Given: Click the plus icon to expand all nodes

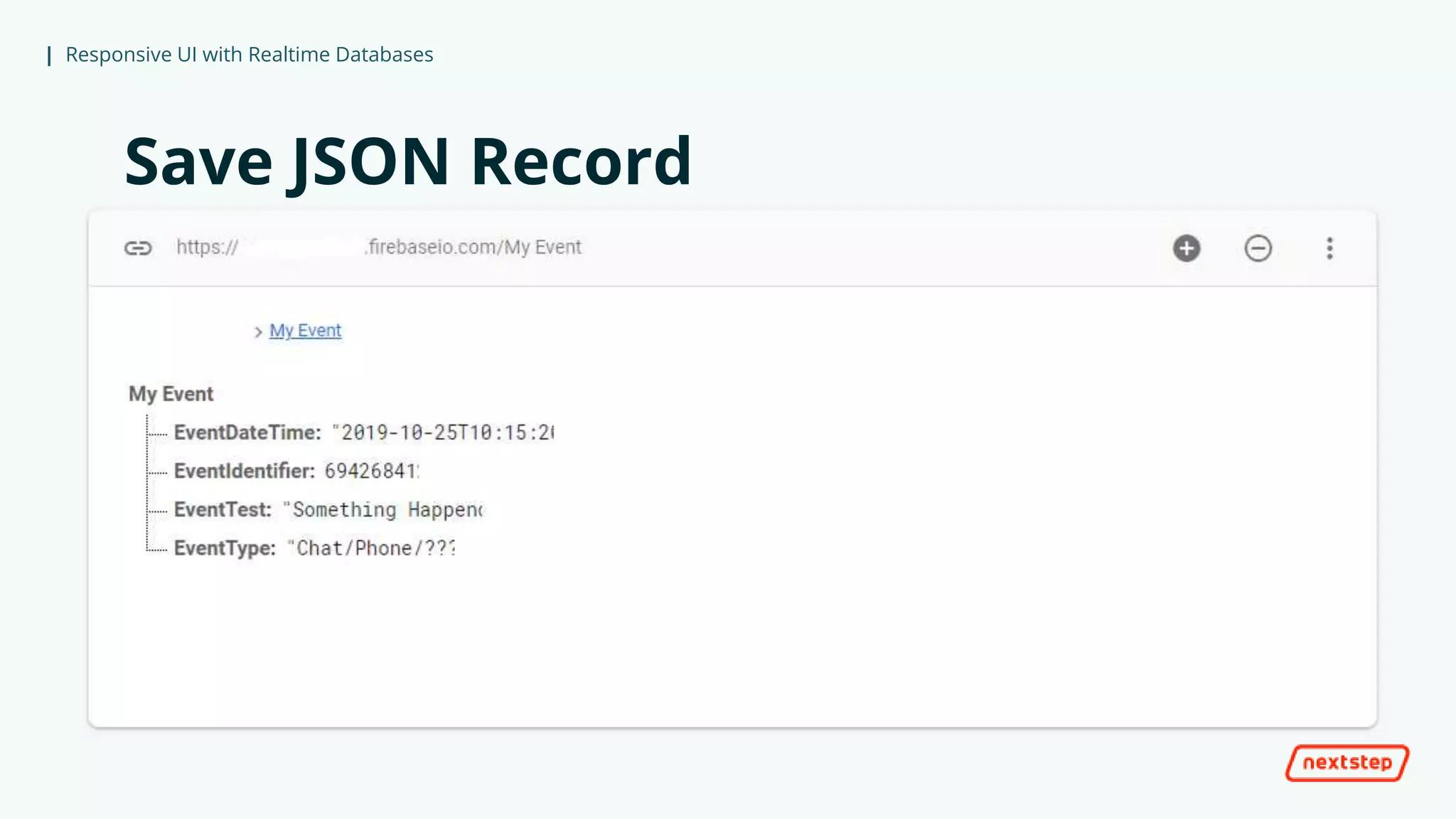Looking at the screenshot, I should click(x=1187, y=248).
